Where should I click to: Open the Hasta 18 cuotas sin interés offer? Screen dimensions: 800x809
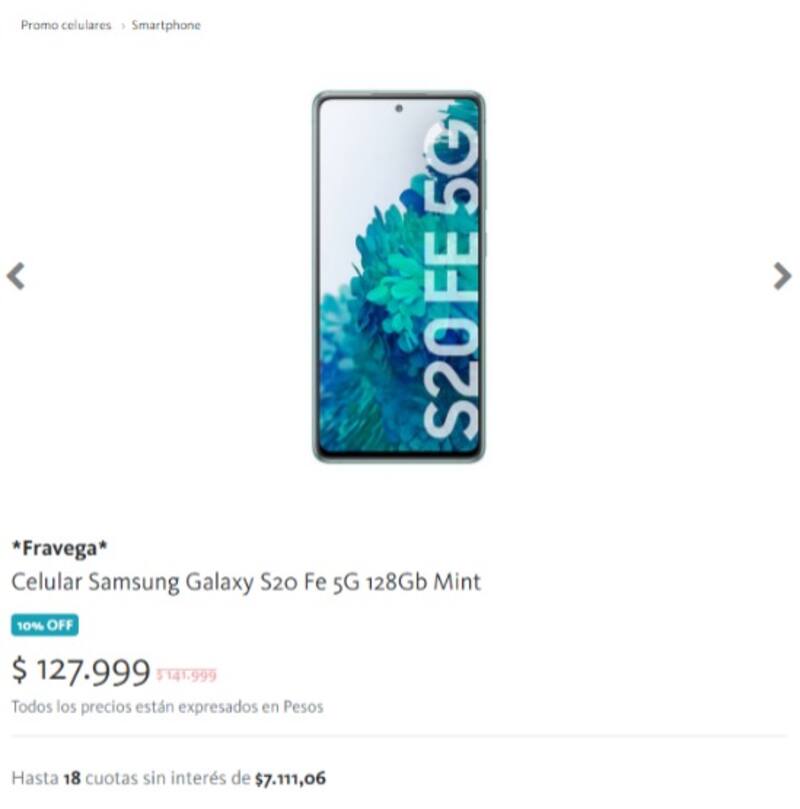[168, 778]
